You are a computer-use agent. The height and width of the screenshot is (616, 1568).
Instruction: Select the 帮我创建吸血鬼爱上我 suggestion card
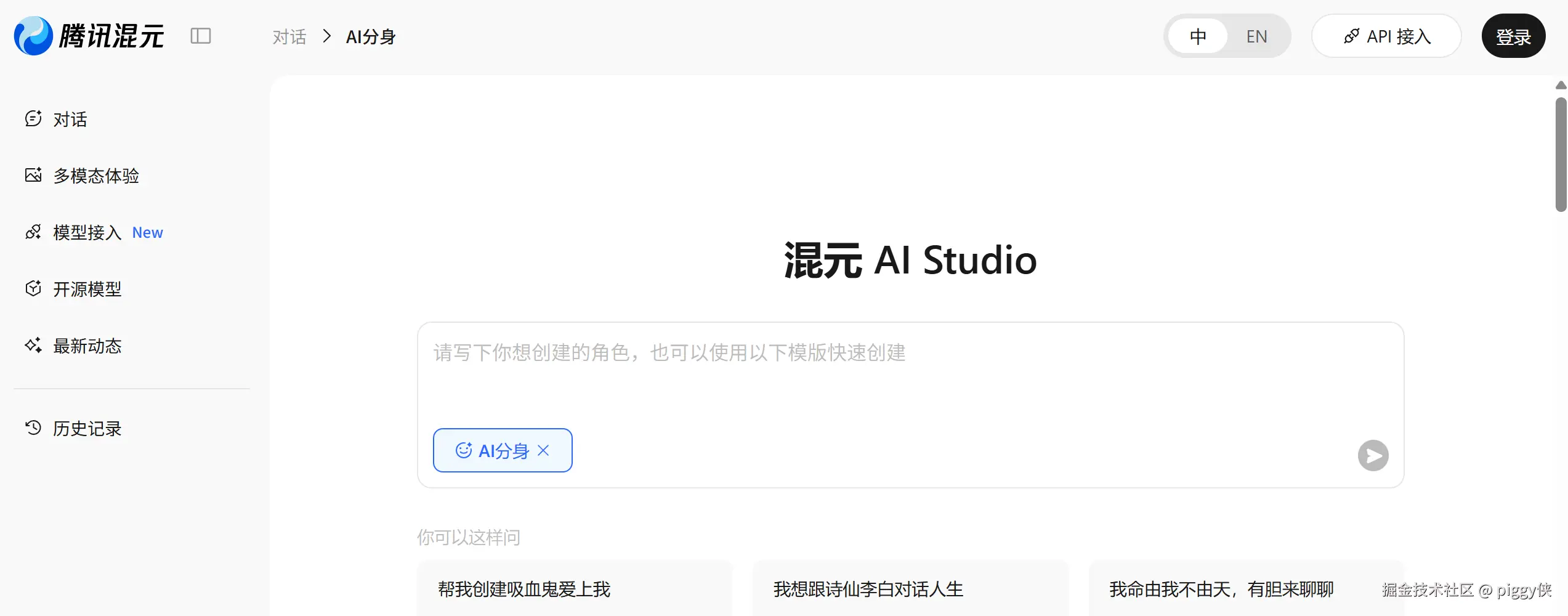coord(575,588)
